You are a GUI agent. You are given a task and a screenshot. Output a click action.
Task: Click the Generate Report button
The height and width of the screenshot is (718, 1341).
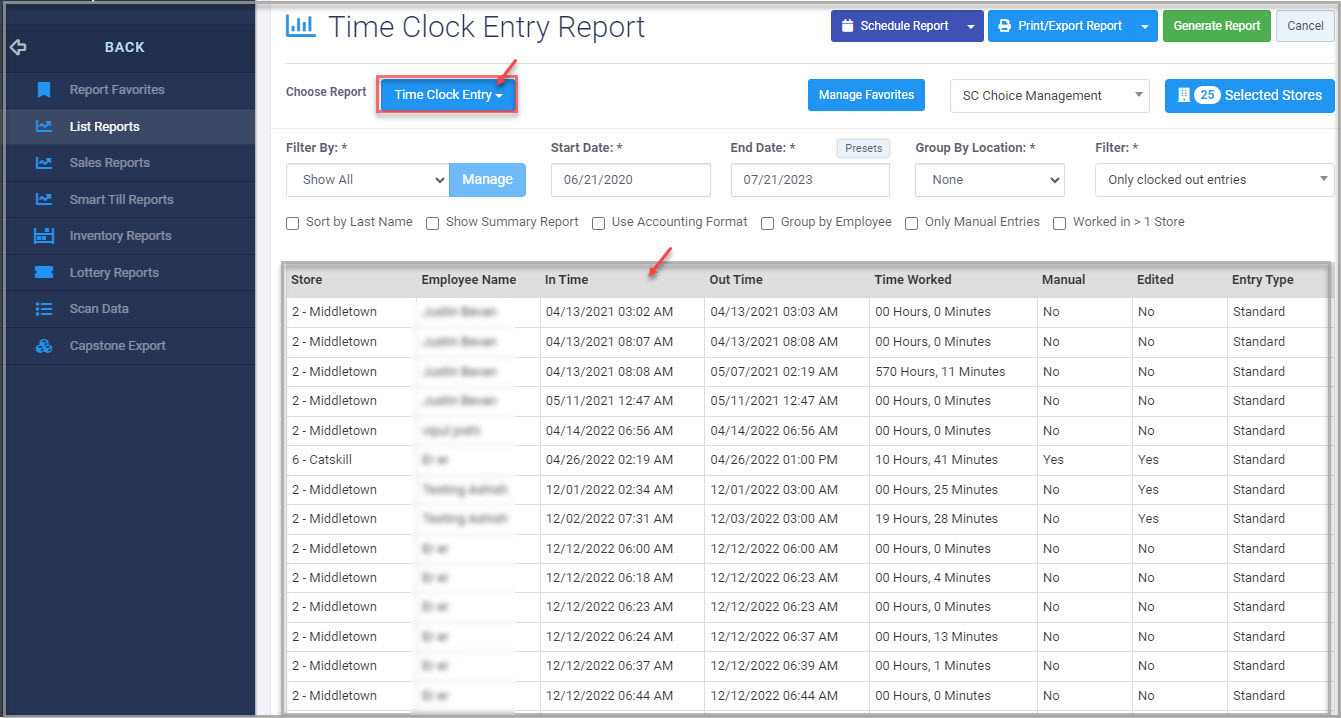click(x=1216, y=25)
